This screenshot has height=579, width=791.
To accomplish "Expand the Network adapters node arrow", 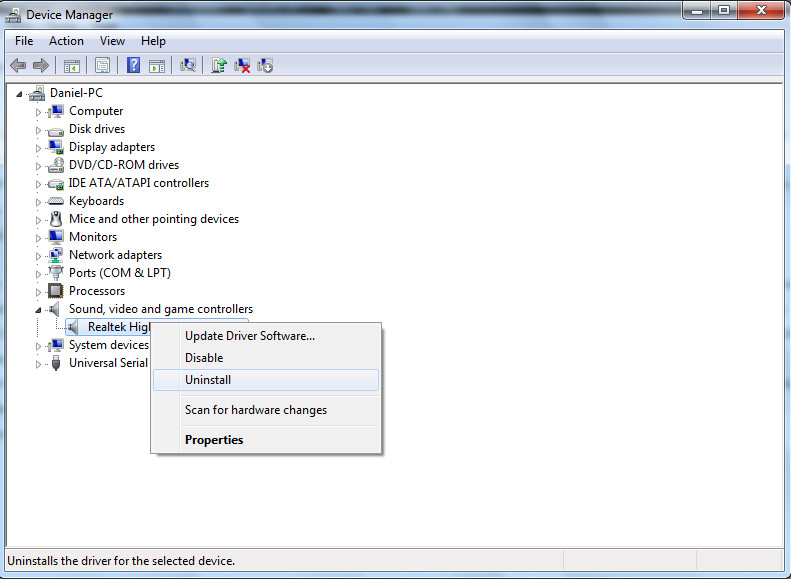I will click(x=38, y=256).
